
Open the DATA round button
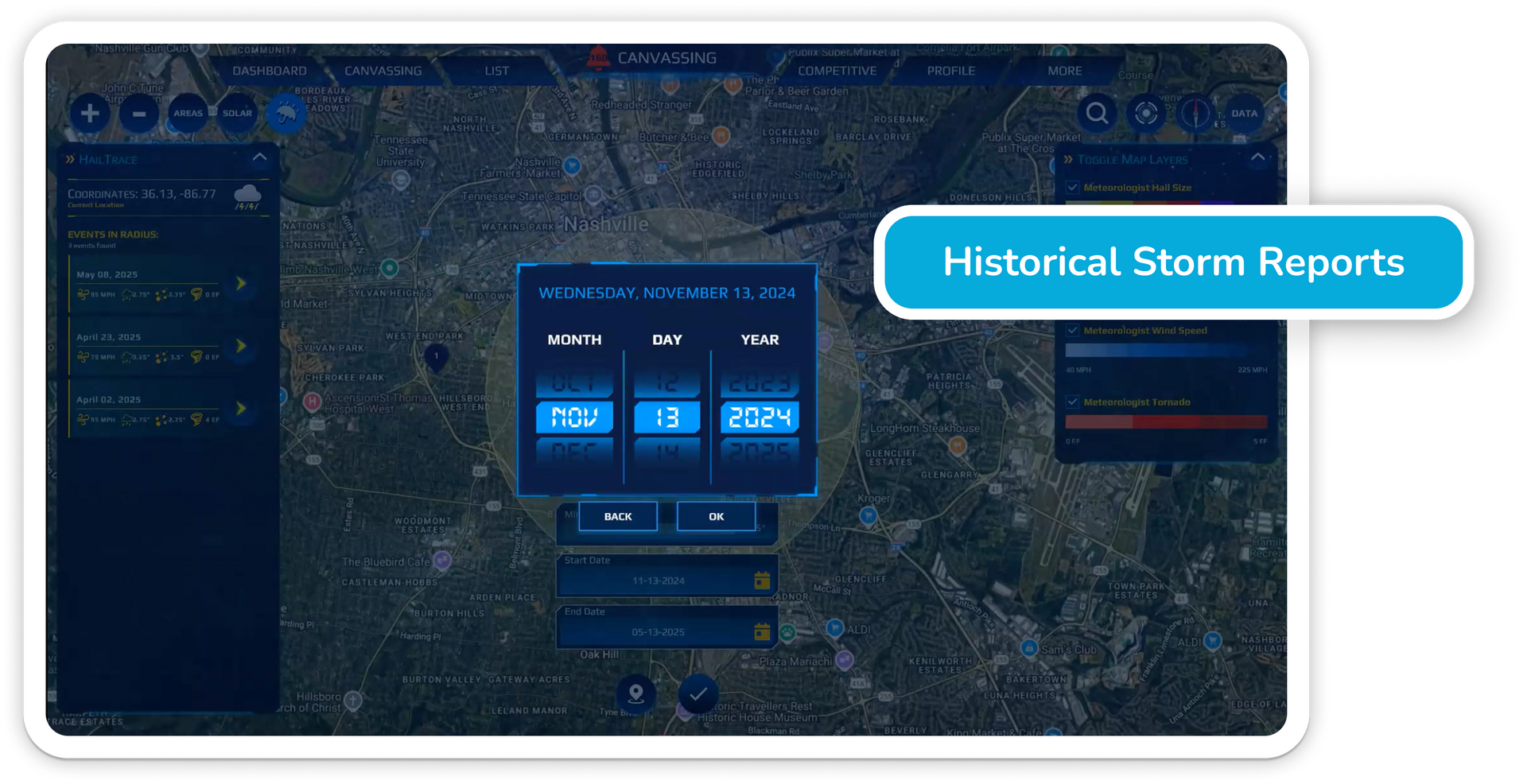click(1245, 113)
